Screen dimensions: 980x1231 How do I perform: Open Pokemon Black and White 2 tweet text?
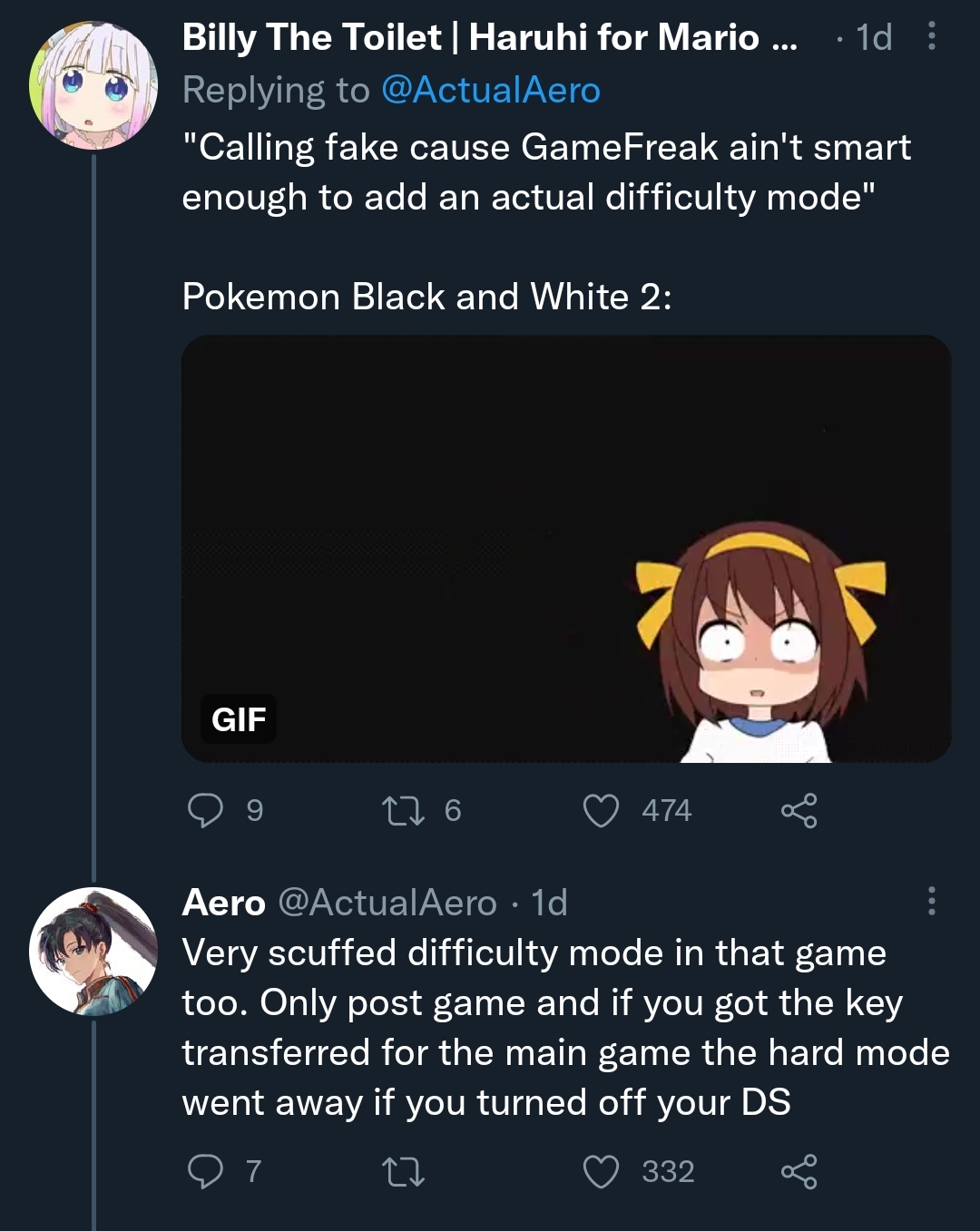426,297
